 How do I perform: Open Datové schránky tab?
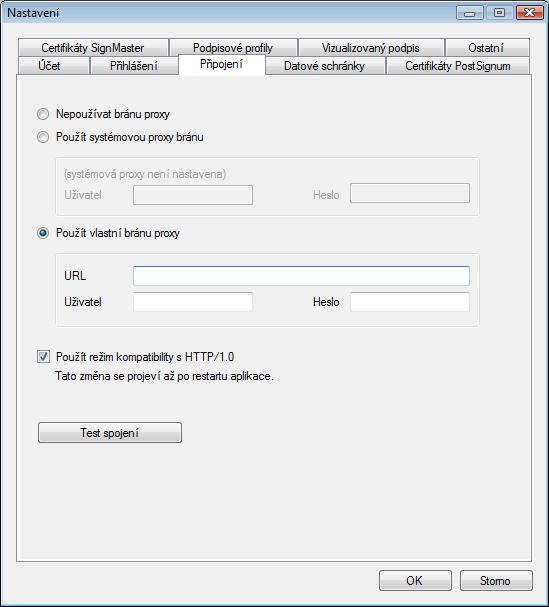pos(324,66)
